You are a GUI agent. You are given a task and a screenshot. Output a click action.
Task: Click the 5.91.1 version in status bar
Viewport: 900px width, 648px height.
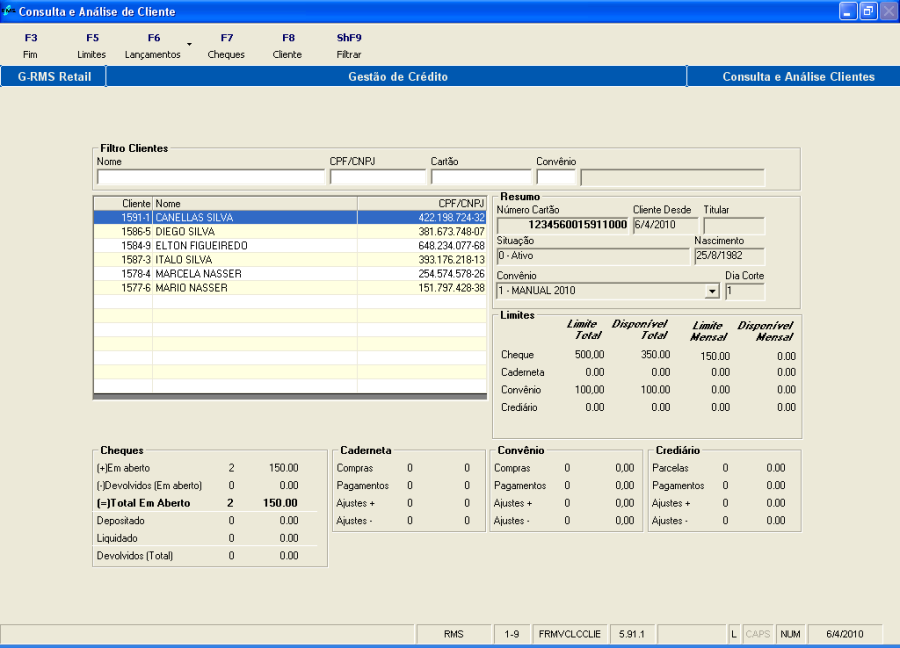pos(631,634)
